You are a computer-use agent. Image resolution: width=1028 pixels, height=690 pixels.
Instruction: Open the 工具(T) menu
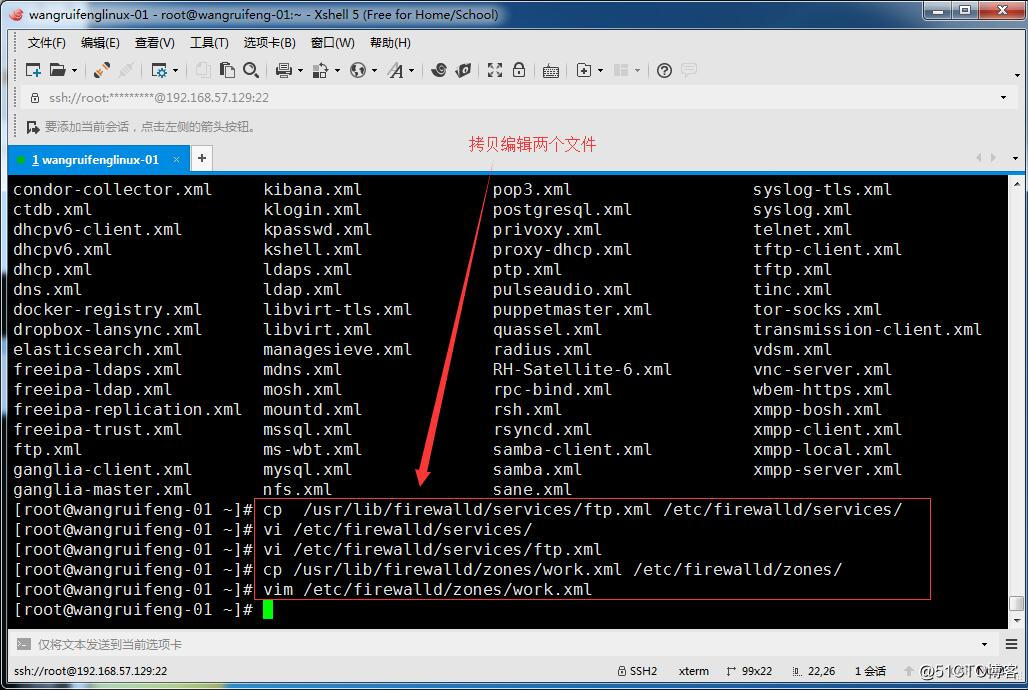(x=209, y=43)
